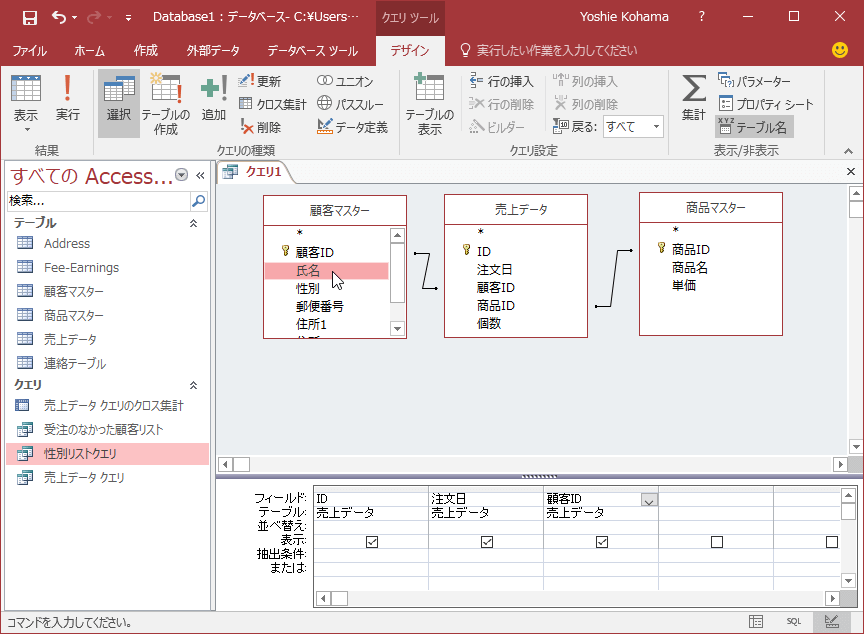The image size is (864, 634).
Task: Click the smiley feedback icon
Action: (x=839, y=50)
